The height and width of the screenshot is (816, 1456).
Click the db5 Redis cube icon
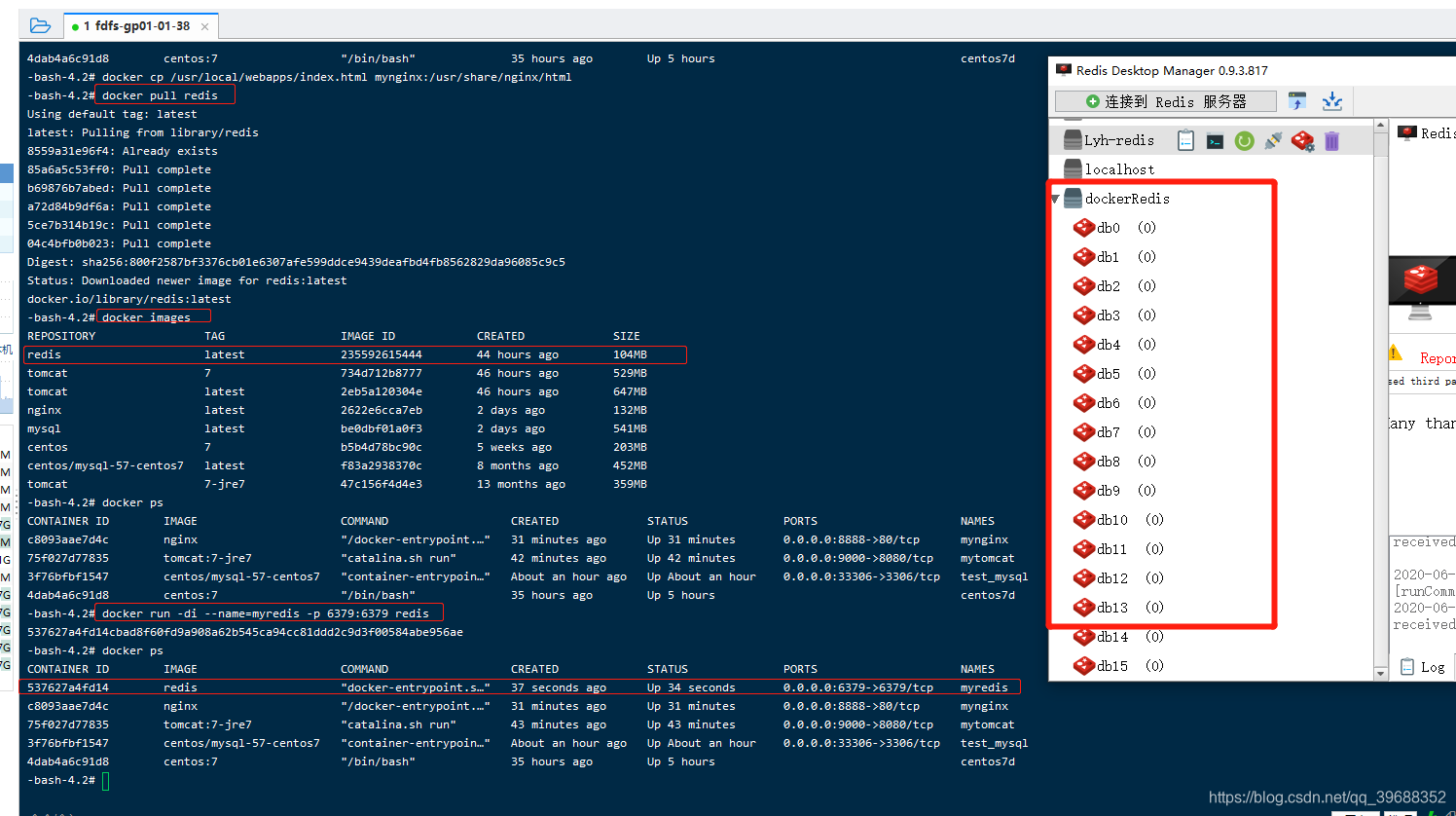click(x=1084, y=374)
